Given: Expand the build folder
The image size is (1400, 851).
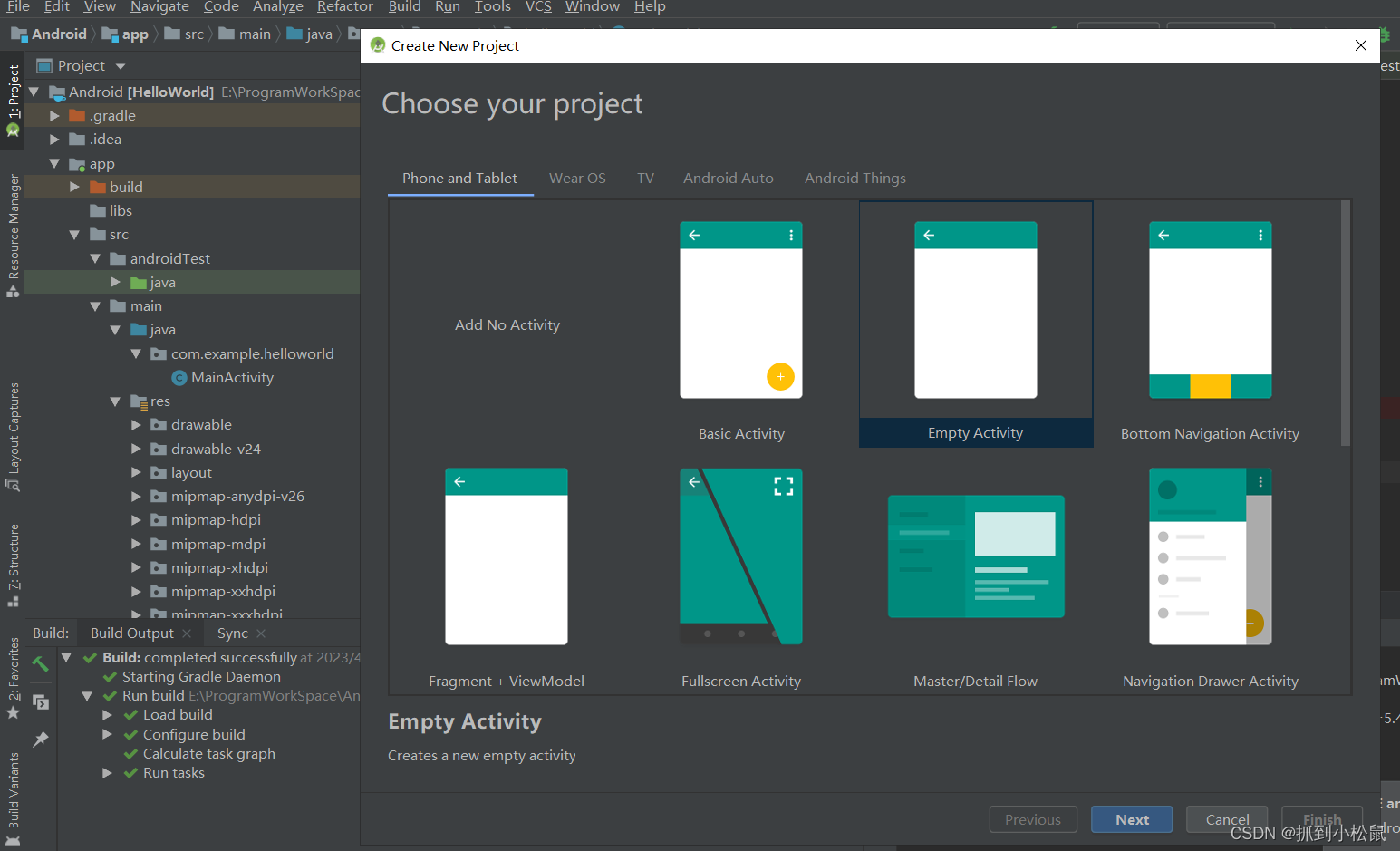Looking at the screenshot, I should pos(74,187).
